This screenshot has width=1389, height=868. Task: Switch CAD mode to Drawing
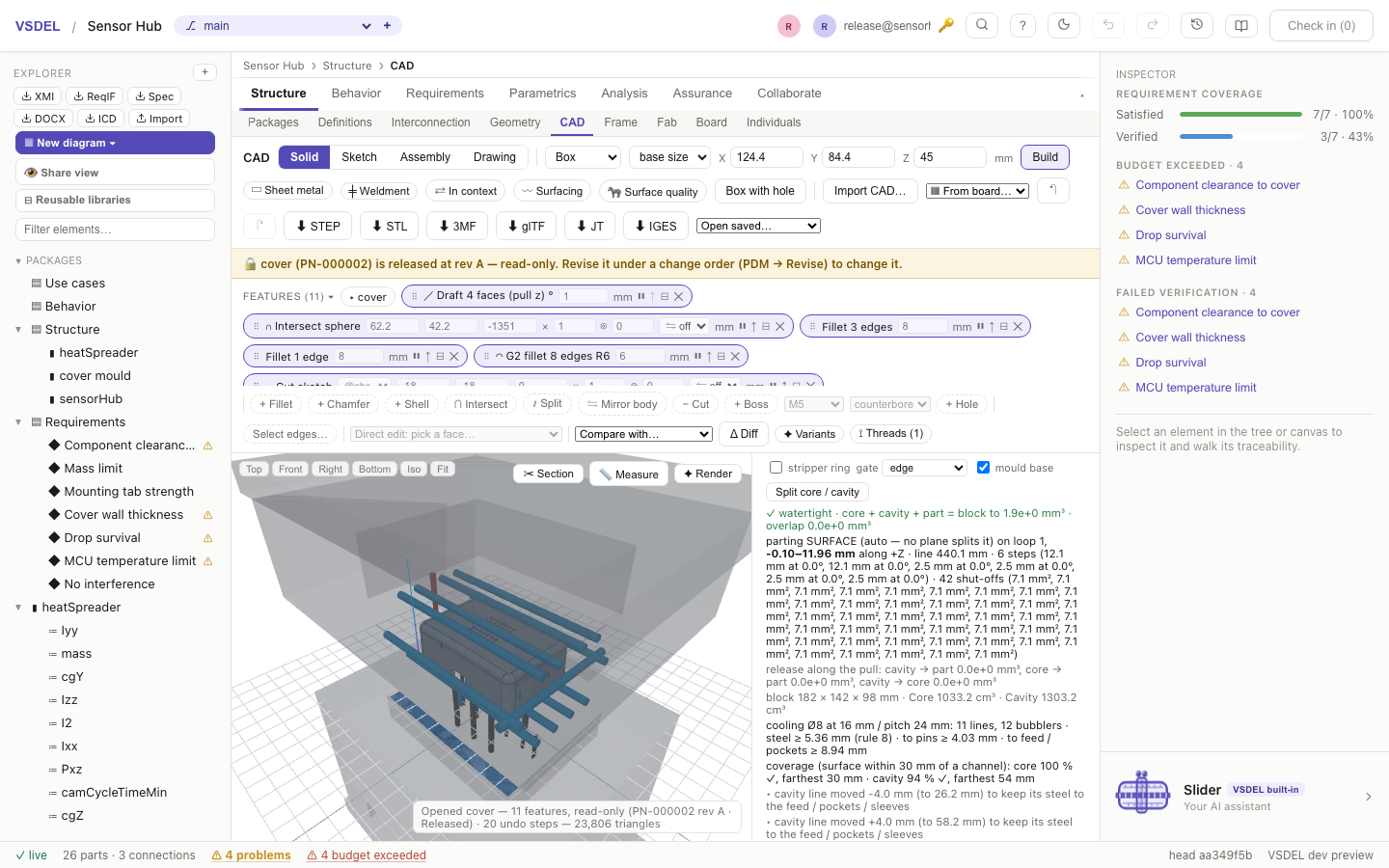pyautogui.click(x=495, y=157)
